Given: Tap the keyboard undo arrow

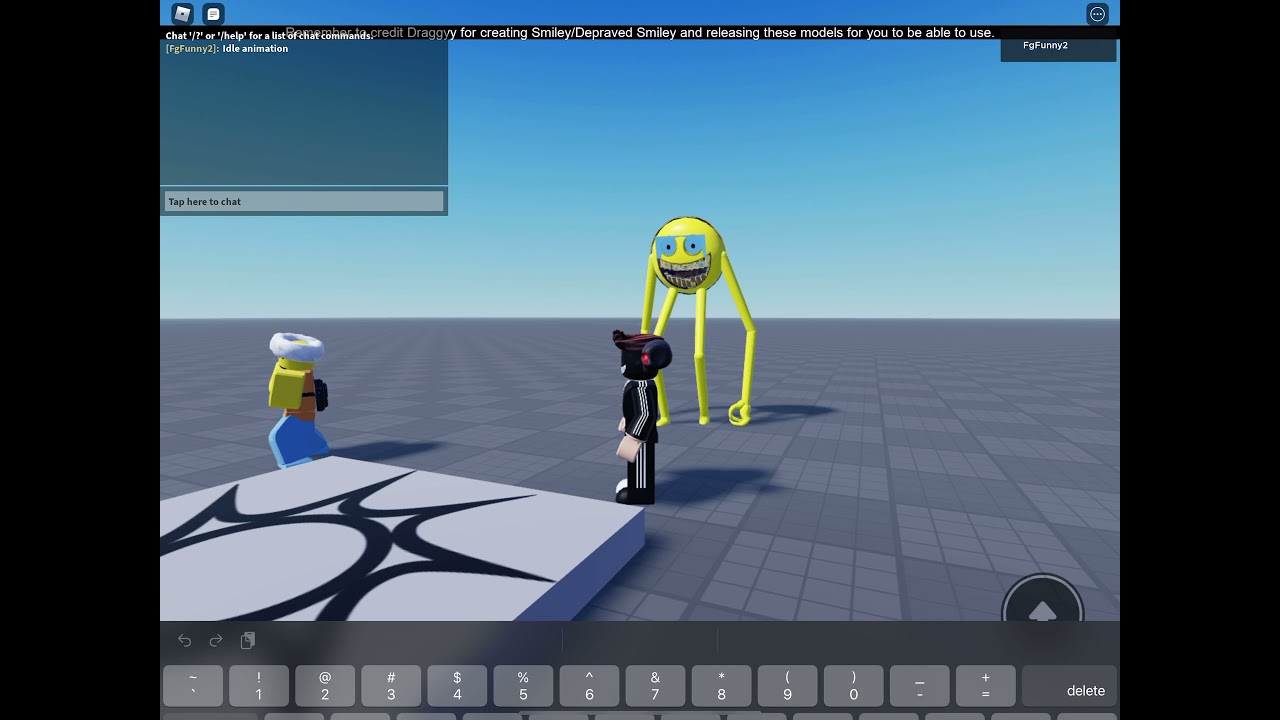Looking at the screenshot, I should (184, 640).
